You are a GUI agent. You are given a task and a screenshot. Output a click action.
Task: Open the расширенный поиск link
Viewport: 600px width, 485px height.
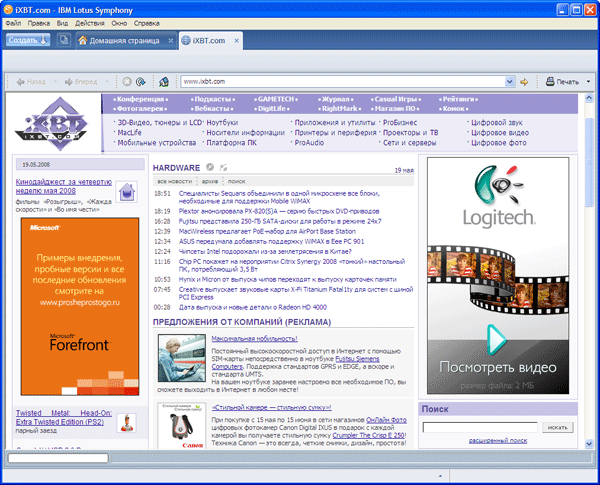[x=498, y=441]
